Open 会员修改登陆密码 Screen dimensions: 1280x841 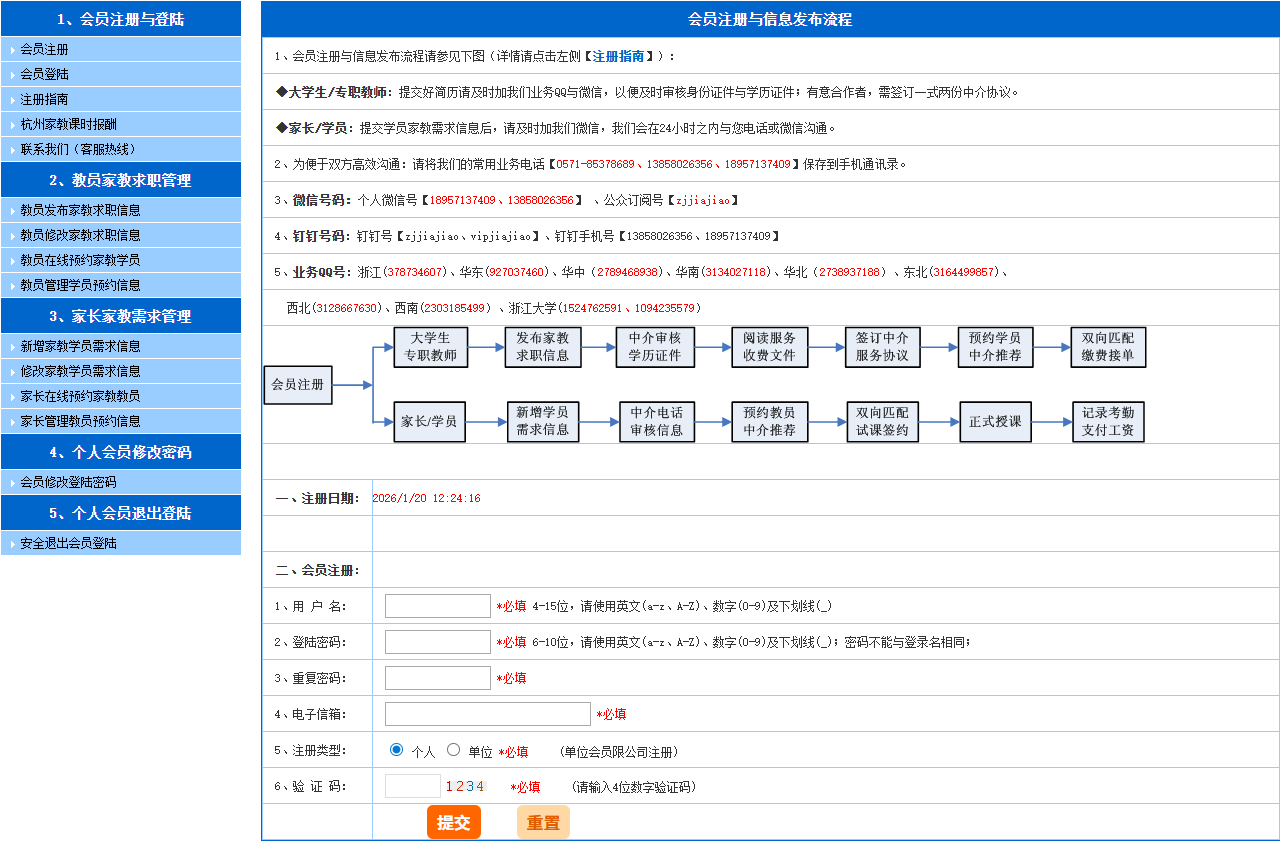[x=68, y=482]
